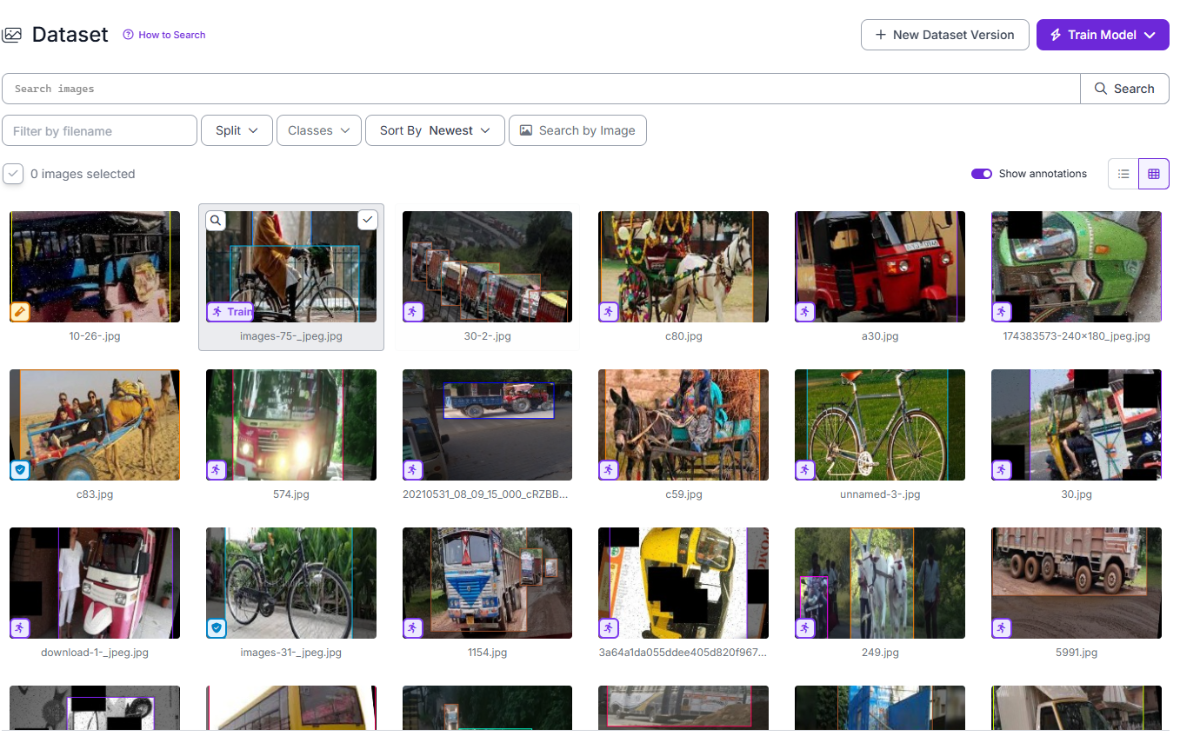The height and width of the screenshot is (736, 1200).
Task: Tick the selection checkbox on images-75-_jpeg.jpg
Action: [368, 220]
